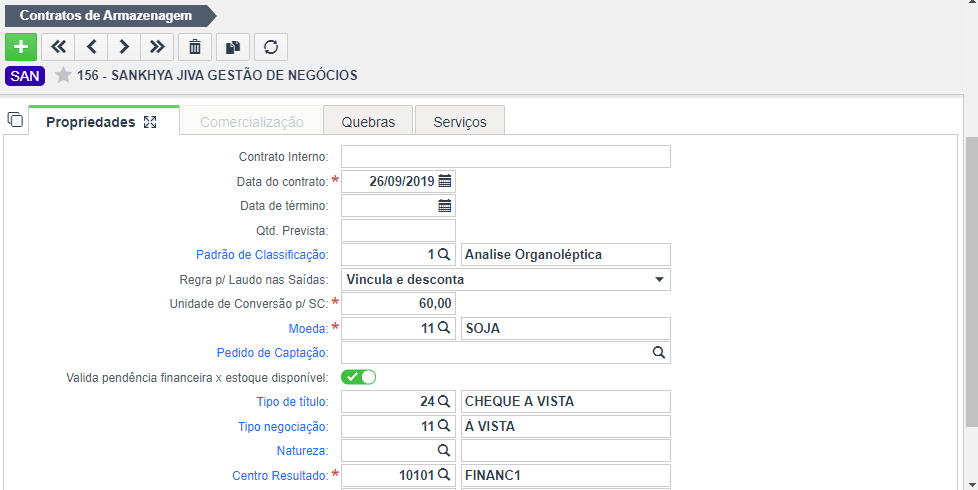Click the Qtd. Prevista field

coord(399,231)
